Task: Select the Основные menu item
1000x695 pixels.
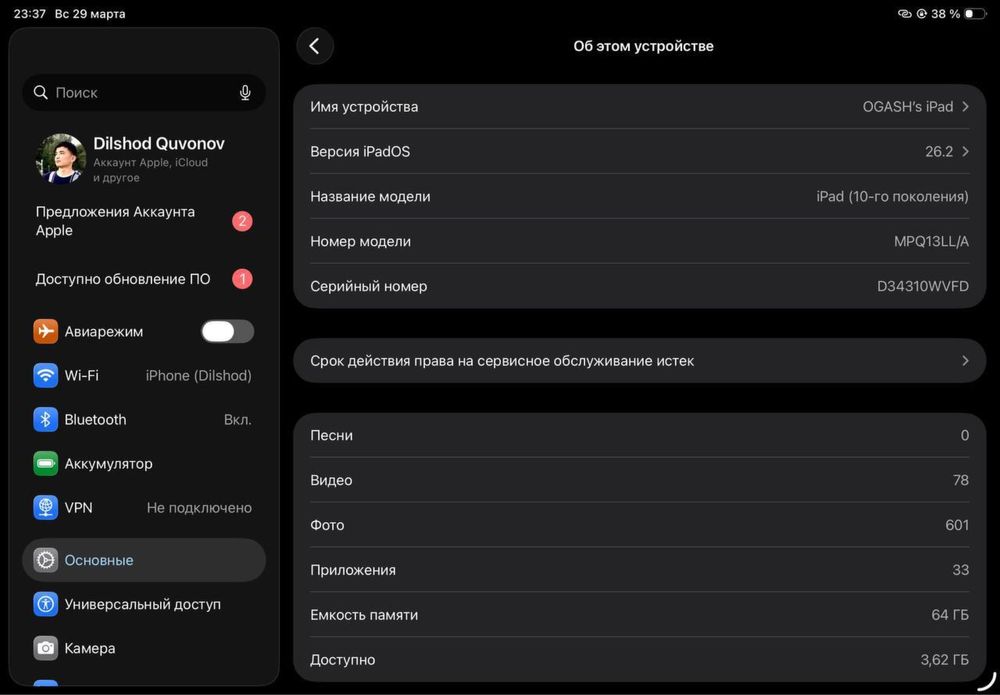Action: point(144,560)
